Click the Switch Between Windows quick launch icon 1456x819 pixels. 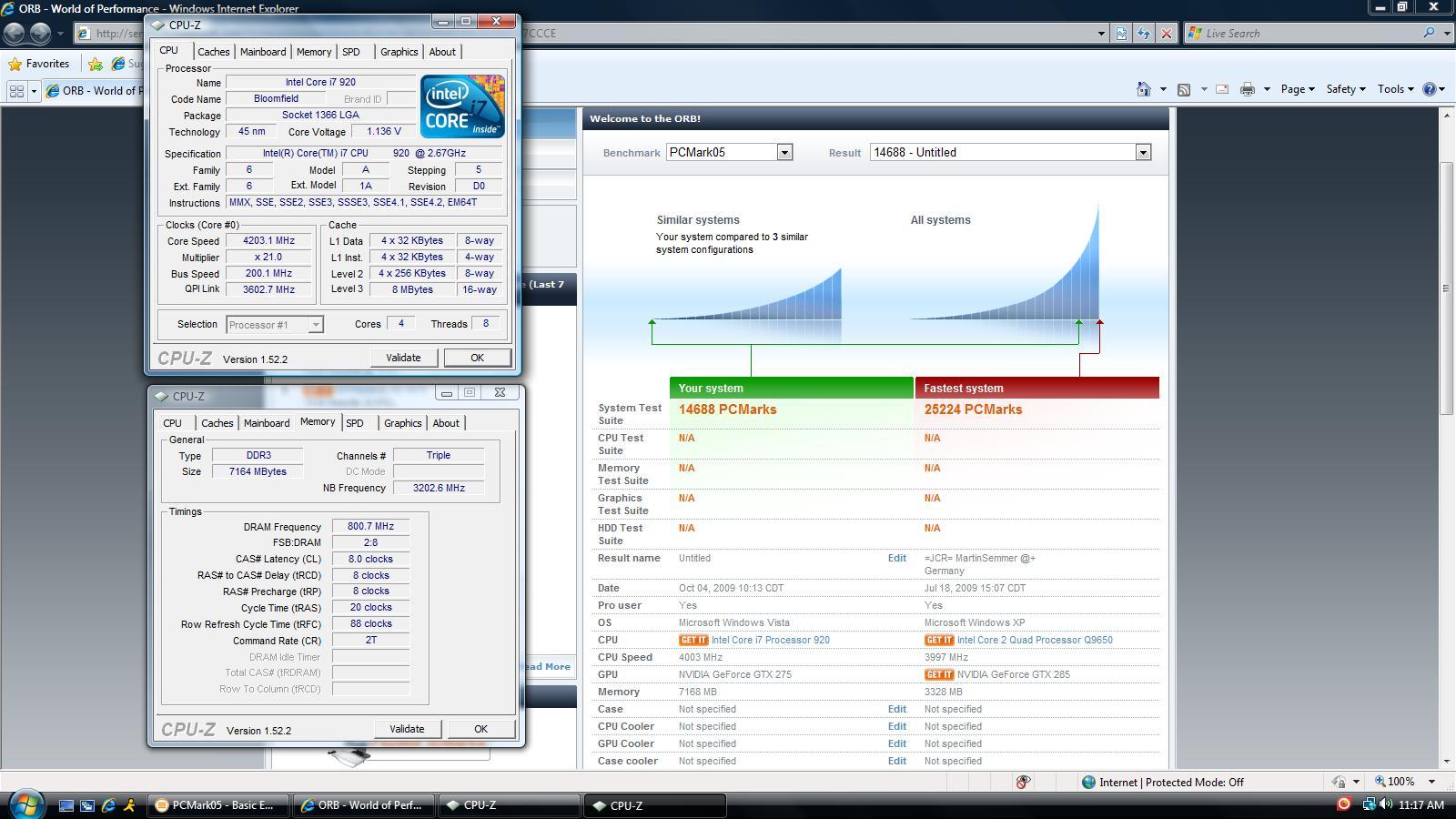pos(87,805)
